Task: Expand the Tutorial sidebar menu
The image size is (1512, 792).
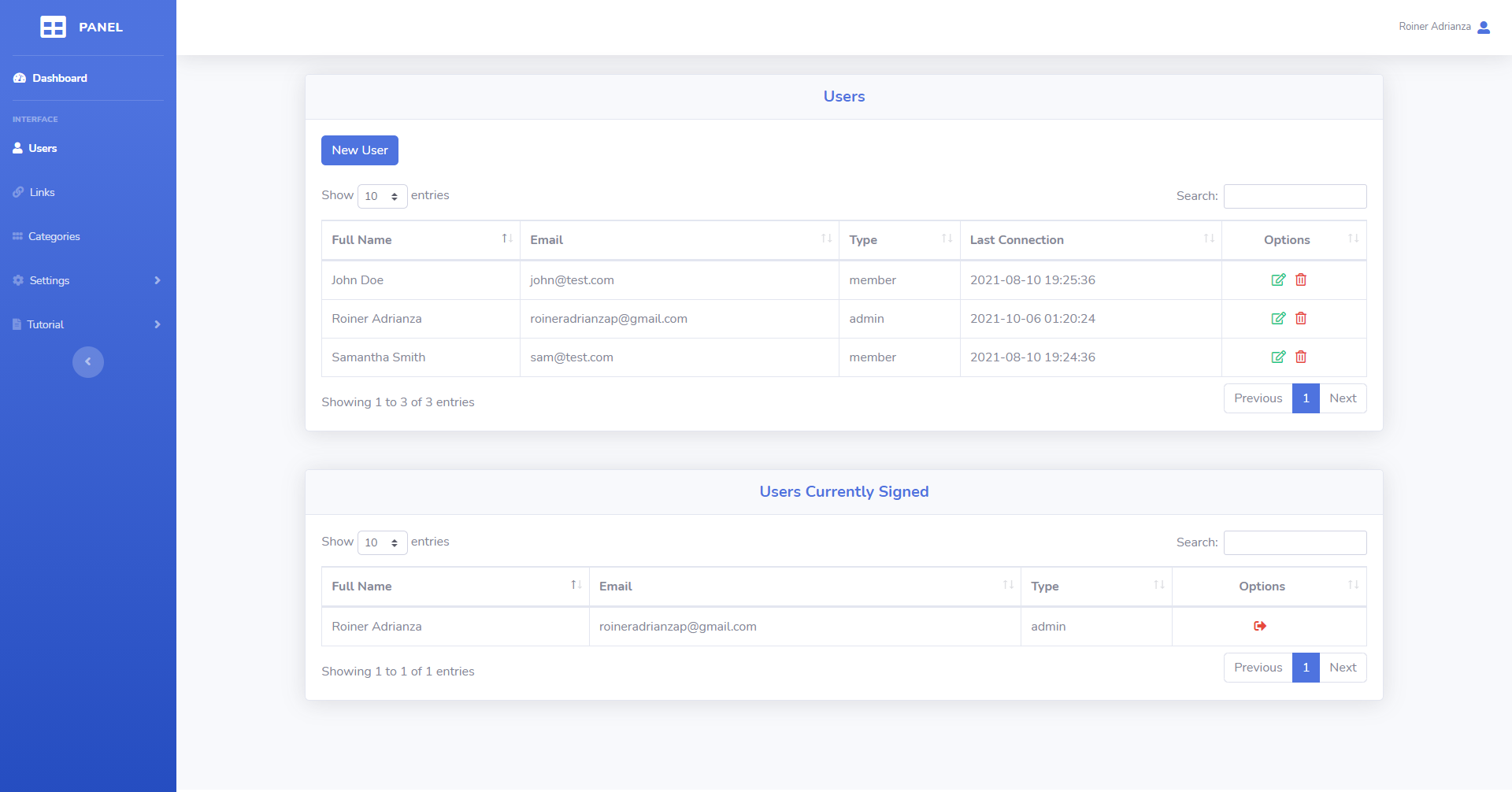Action: 87,325
